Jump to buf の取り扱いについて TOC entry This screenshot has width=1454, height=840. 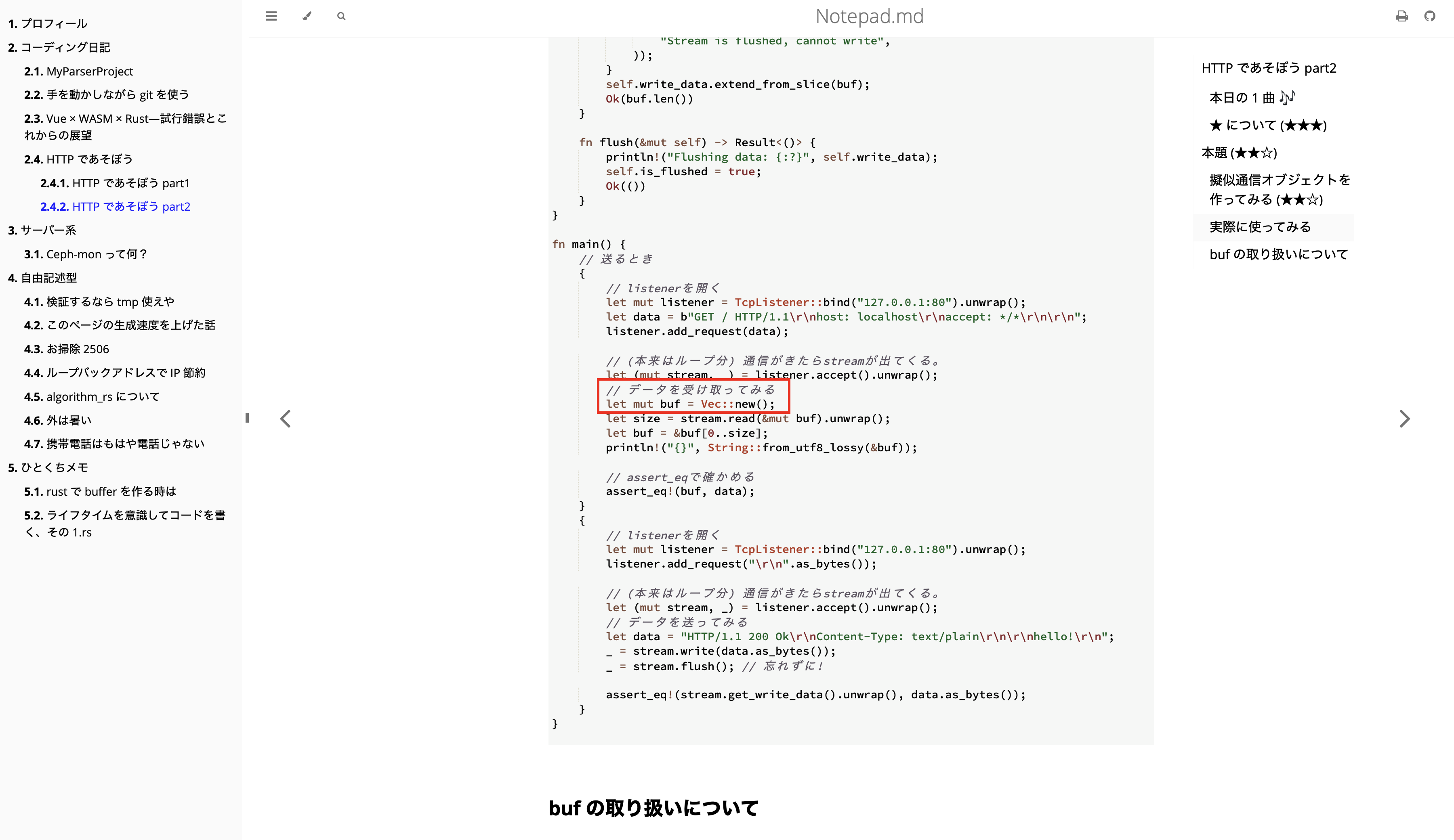[x=1278, y=254]
